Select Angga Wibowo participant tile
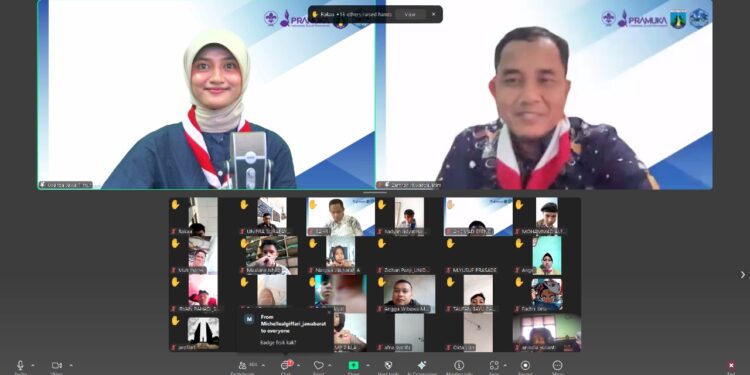 pyautogui.click(x=409, y=294)
